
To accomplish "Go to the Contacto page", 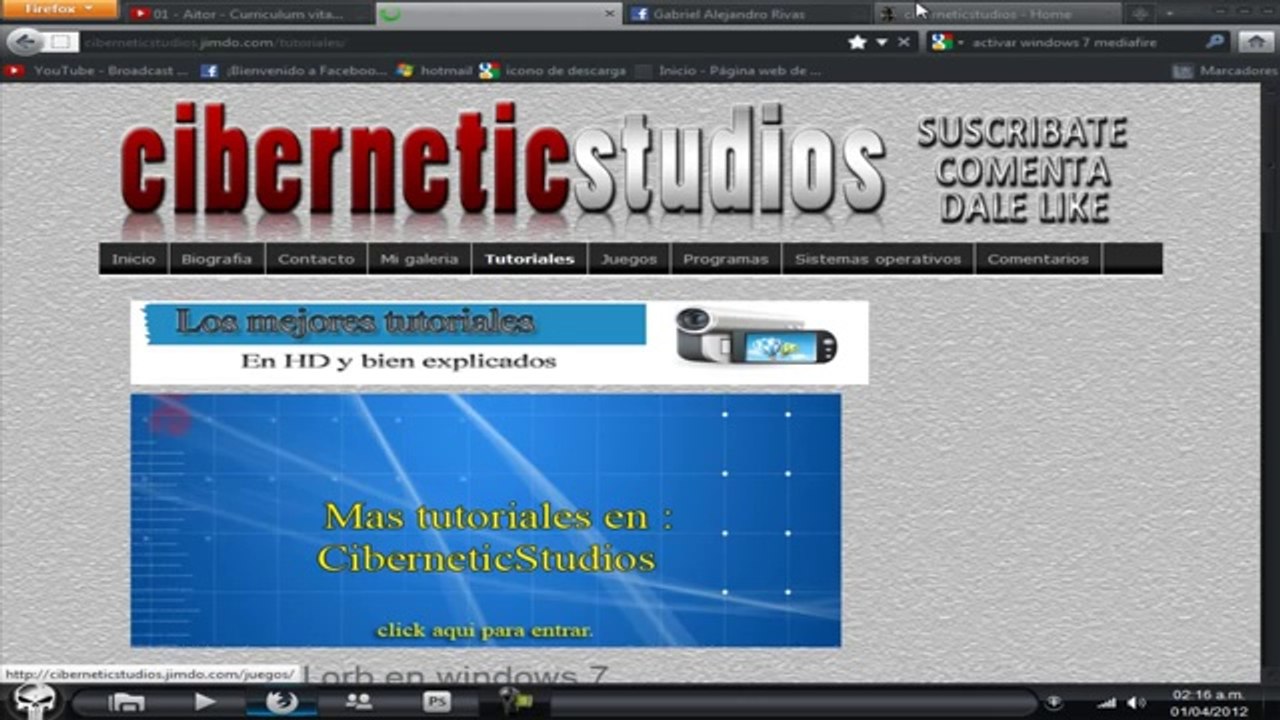I will point(316,259).
